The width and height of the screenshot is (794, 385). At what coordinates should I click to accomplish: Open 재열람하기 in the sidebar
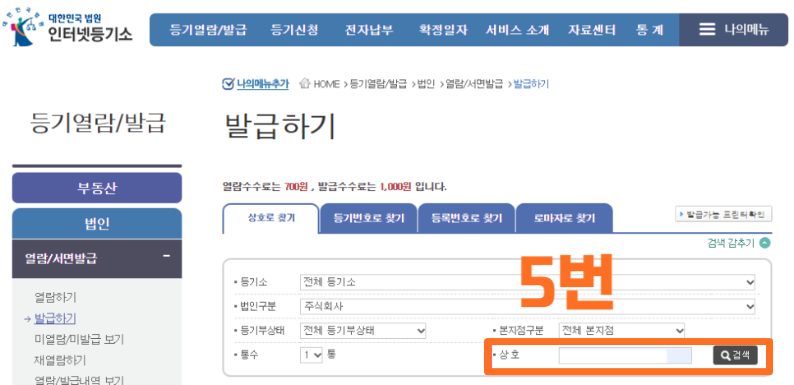click(60, 360)
